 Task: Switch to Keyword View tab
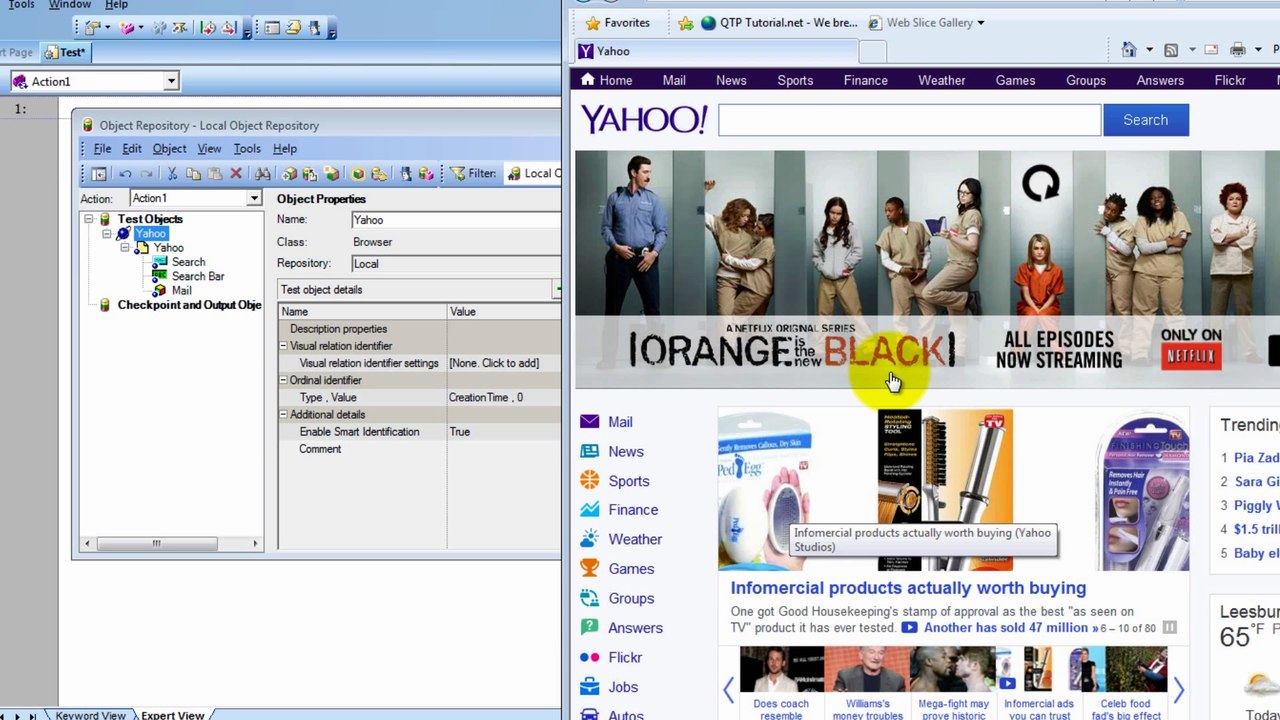pyautogui.click(x=90, y=715)
